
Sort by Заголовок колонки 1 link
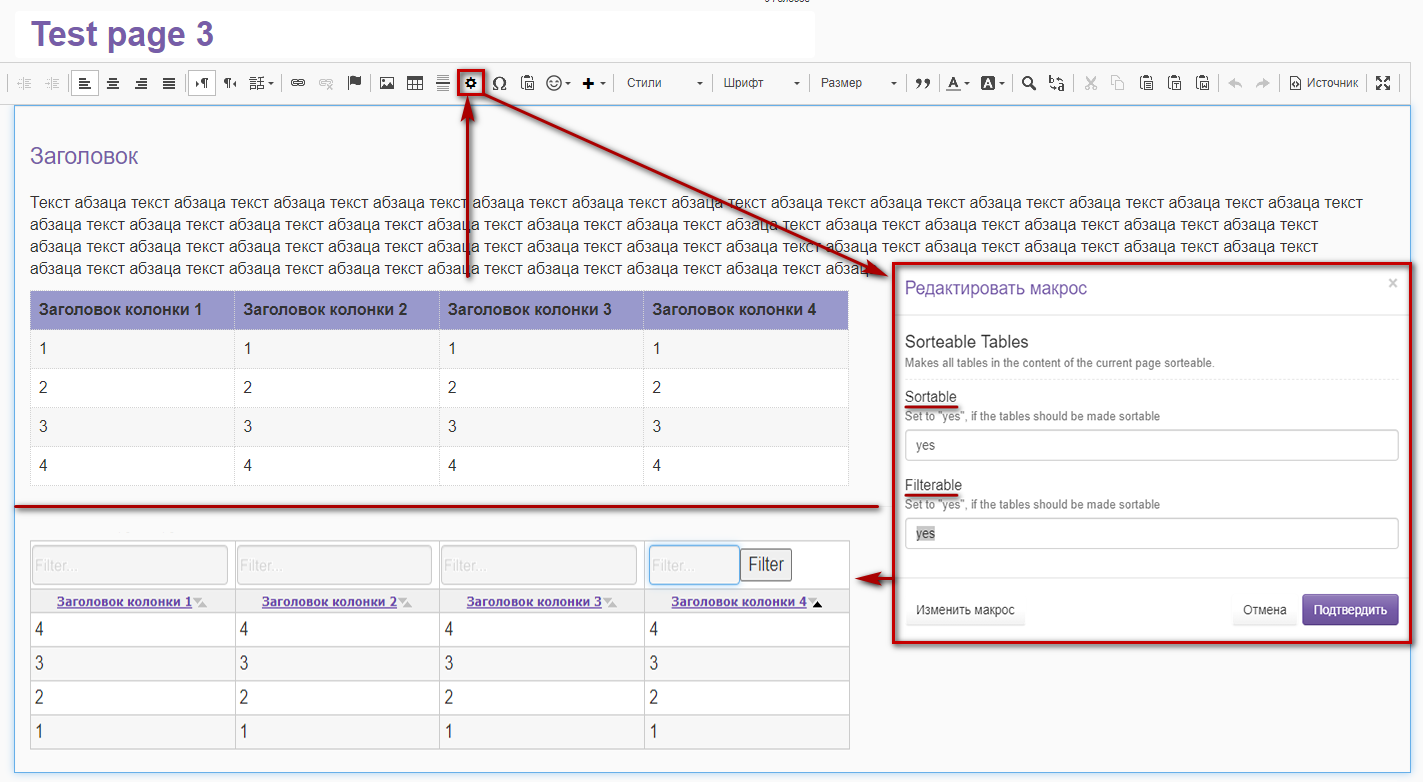pyautogui.click(x=124, y=602)
